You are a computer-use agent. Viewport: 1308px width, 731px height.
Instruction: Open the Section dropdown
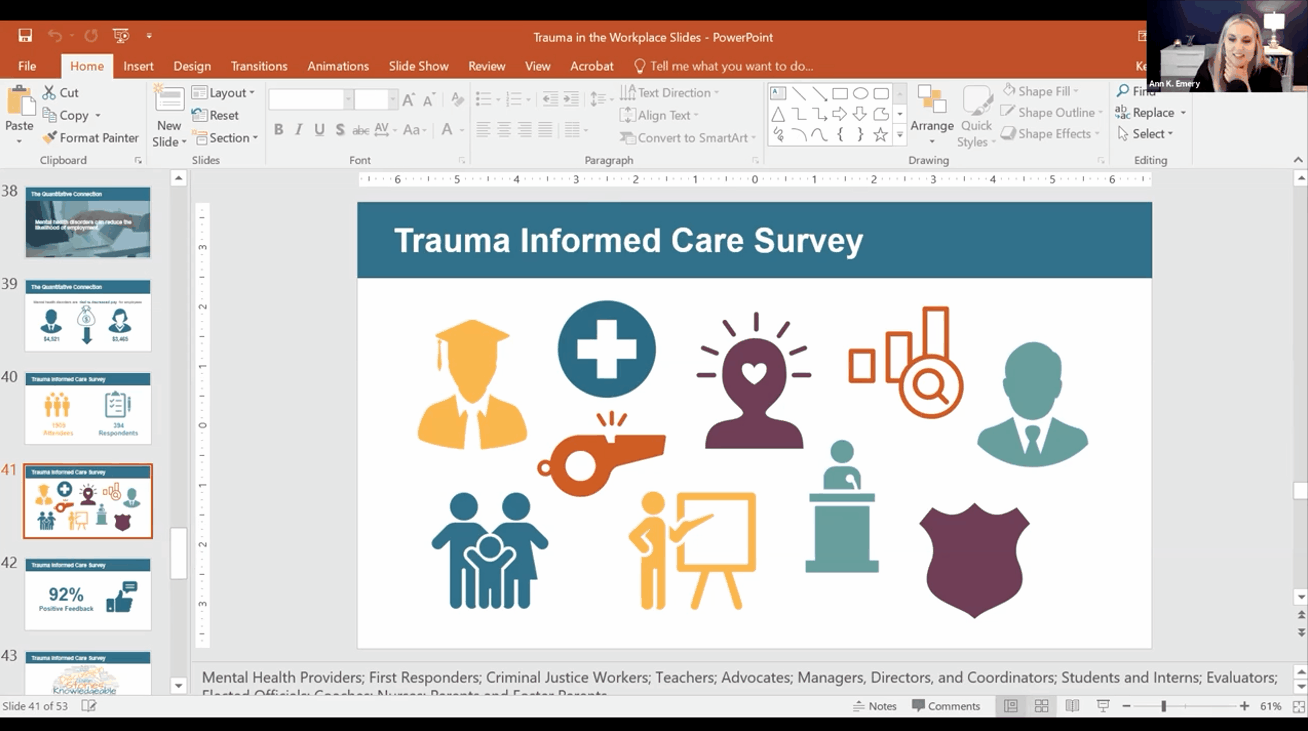tap(226, 138)
